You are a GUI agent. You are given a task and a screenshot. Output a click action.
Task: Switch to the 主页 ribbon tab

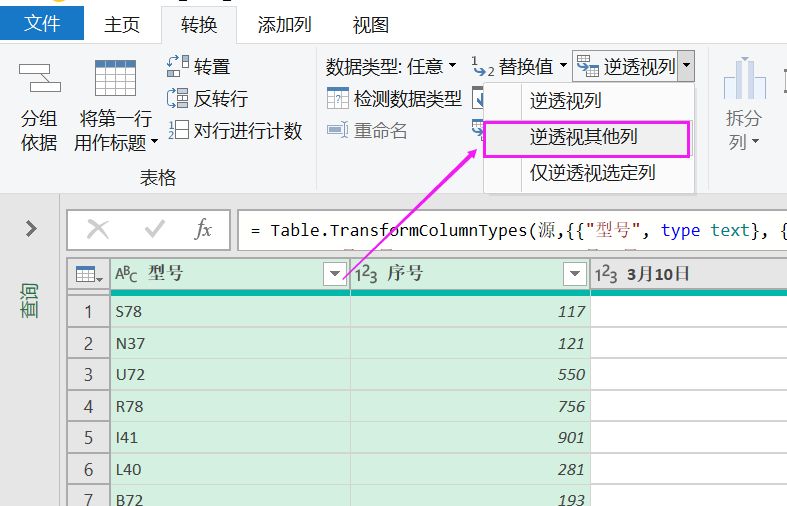point(122,25)
